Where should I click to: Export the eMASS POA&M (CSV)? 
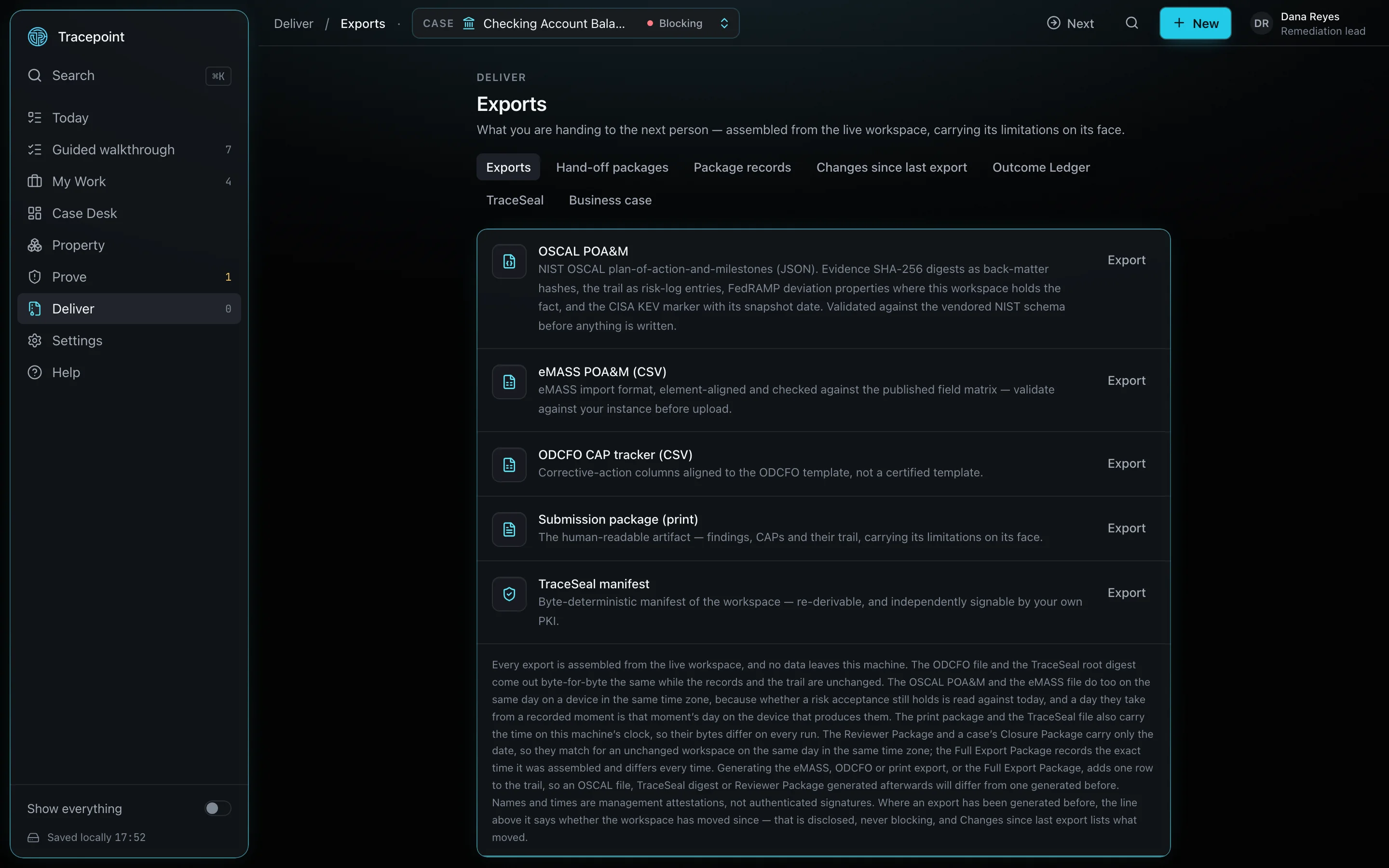[x=1126, y=380]
